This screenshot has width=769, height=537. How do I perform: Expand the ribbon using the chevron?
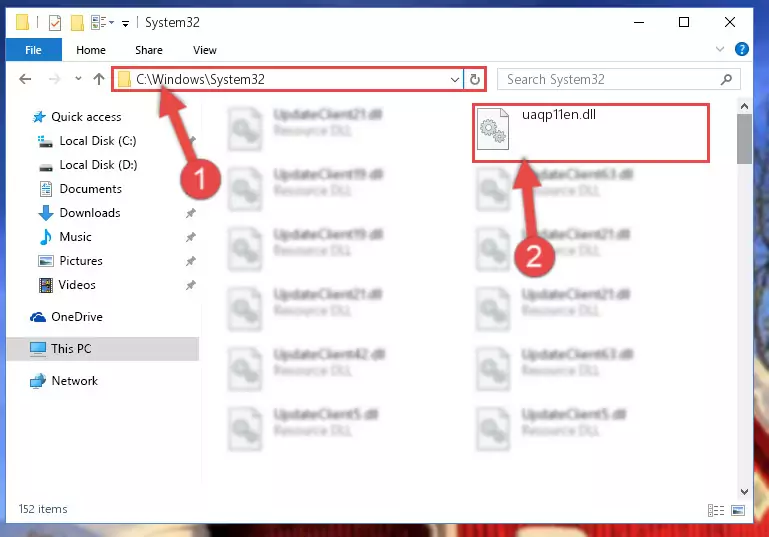pyautogui.click(x=719, y=49)
